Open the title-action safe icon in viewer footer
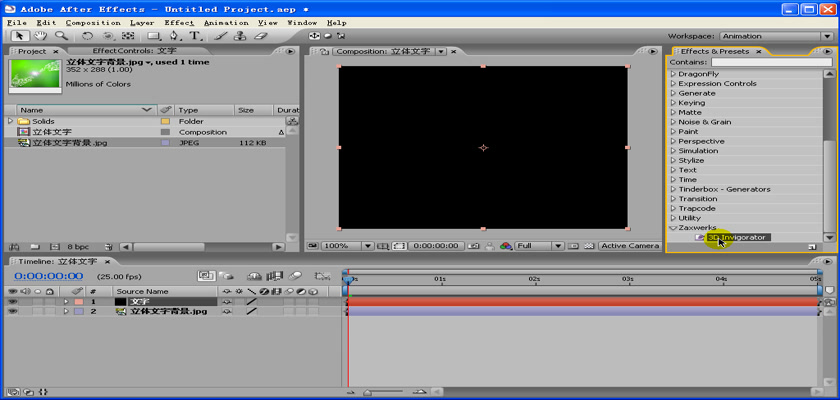840x400 pixels. click(382, 246)
